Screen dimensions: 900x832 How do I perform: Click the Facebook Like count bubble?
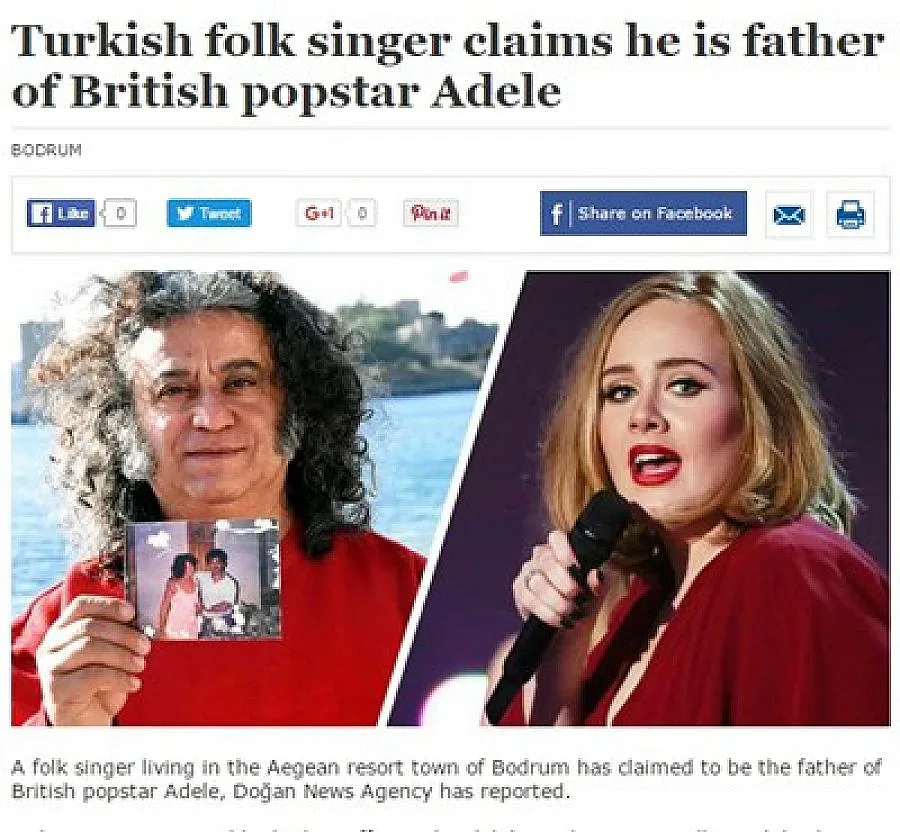(121, 213)
